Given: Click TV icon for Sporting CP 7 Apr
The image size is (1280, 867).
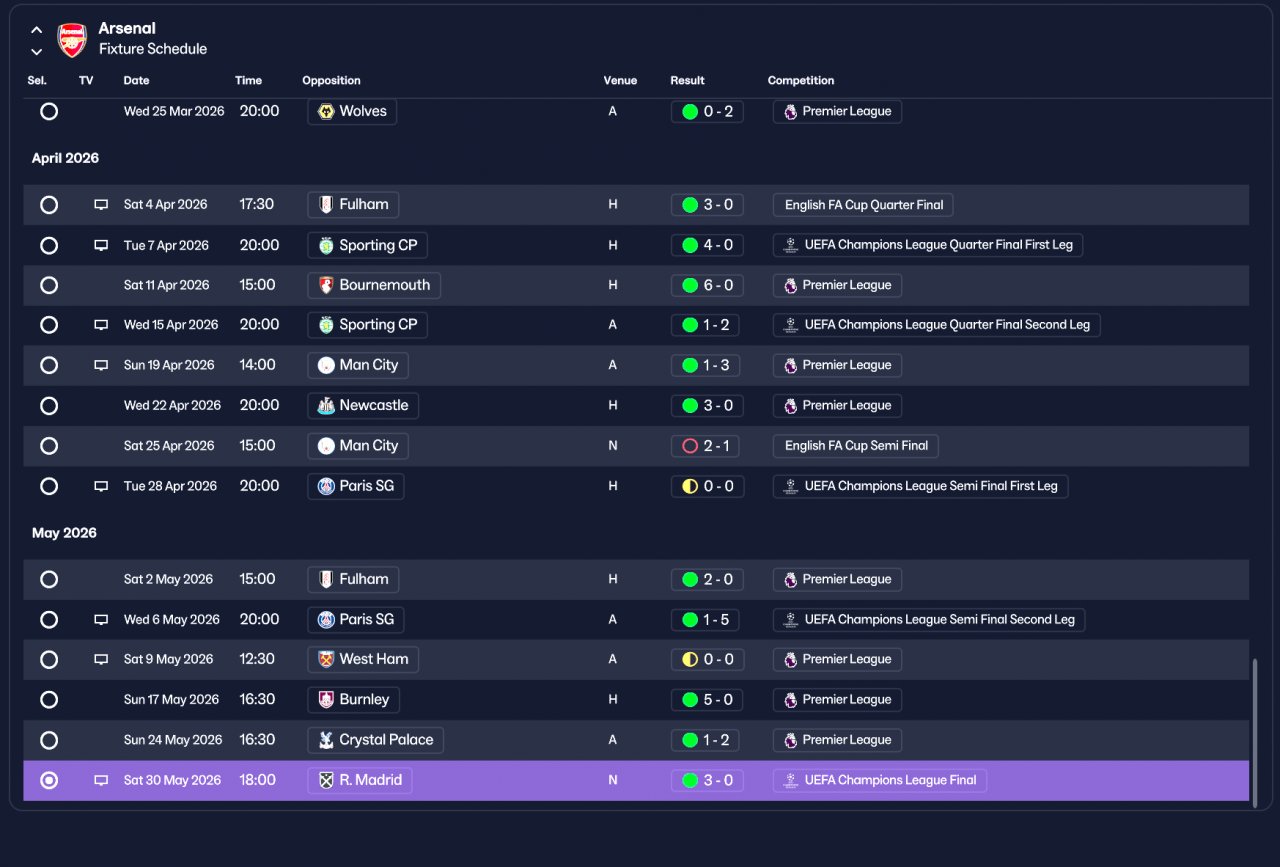Looking at the screenshot, I should pyautogui.click(x=101, y=245).
